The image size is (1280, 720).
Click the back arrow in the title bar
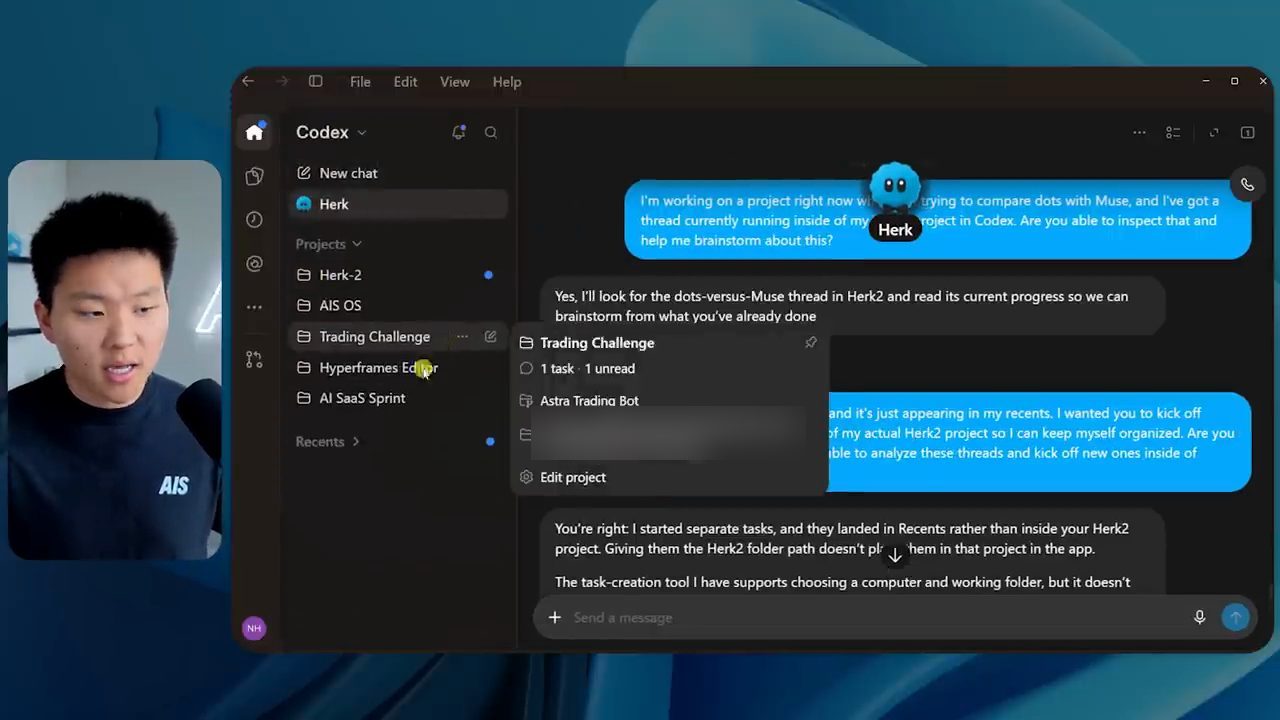coord(248,81)
